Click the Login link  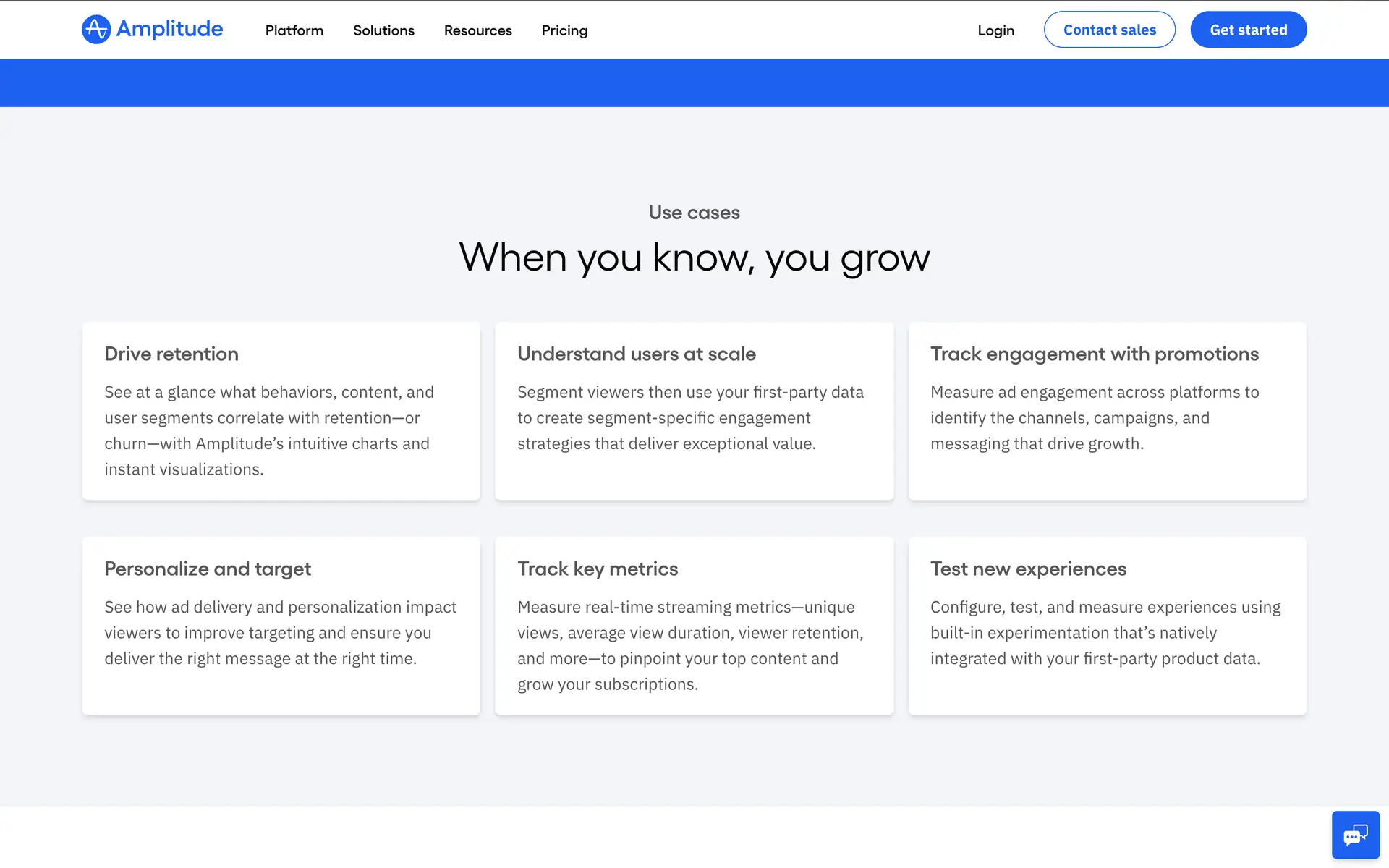coord(995,30)
